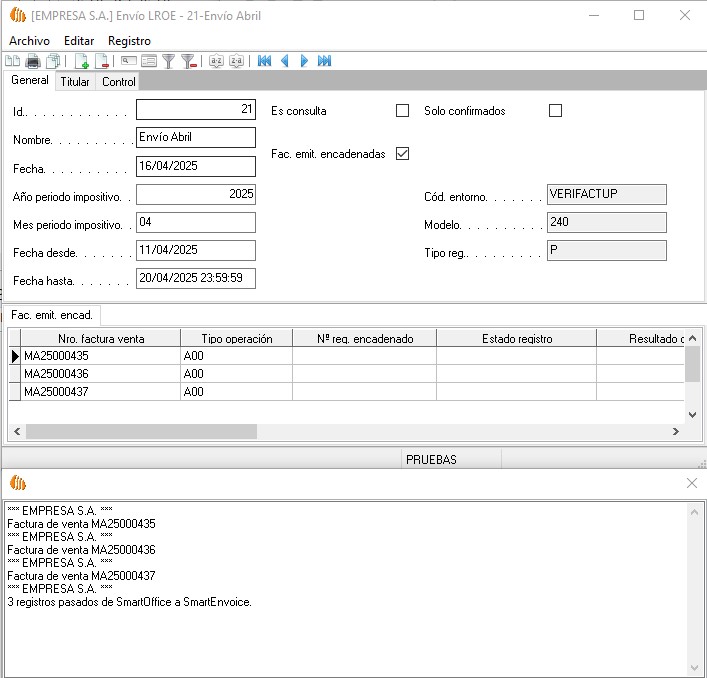The image size is (707, 678).
Task: Enable the Es consulta checkbox
Action: tap(402, 111)
